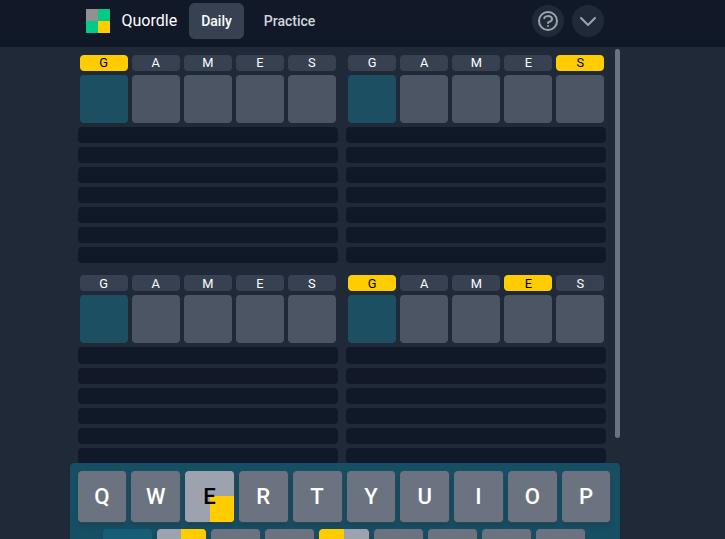Image resolution: width=725 pixels, height=539 pixels.
Task: Open the help question mark icon
Action: (x=547, y=21)
